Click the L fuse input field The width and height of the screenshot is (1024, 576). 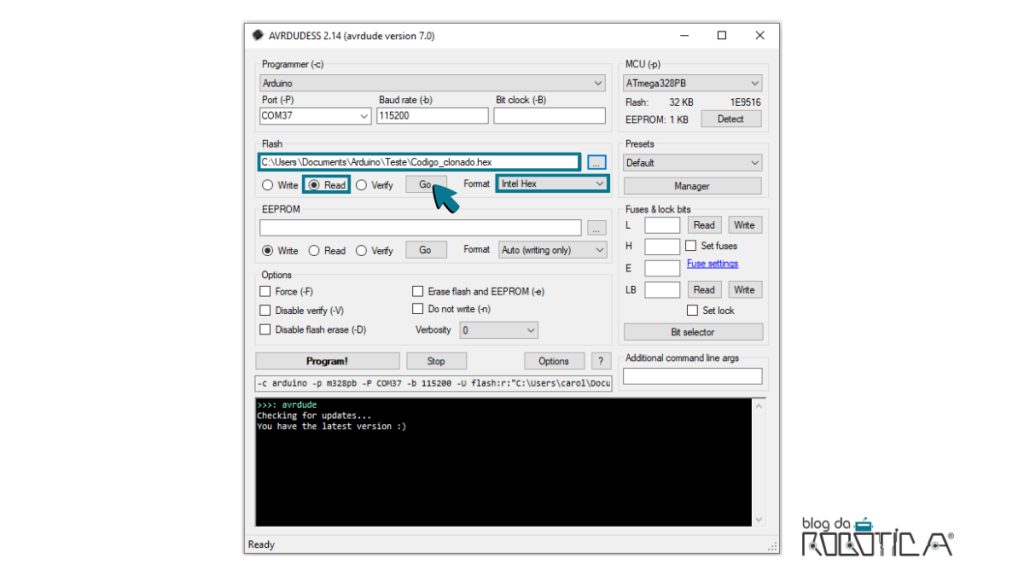662,225
